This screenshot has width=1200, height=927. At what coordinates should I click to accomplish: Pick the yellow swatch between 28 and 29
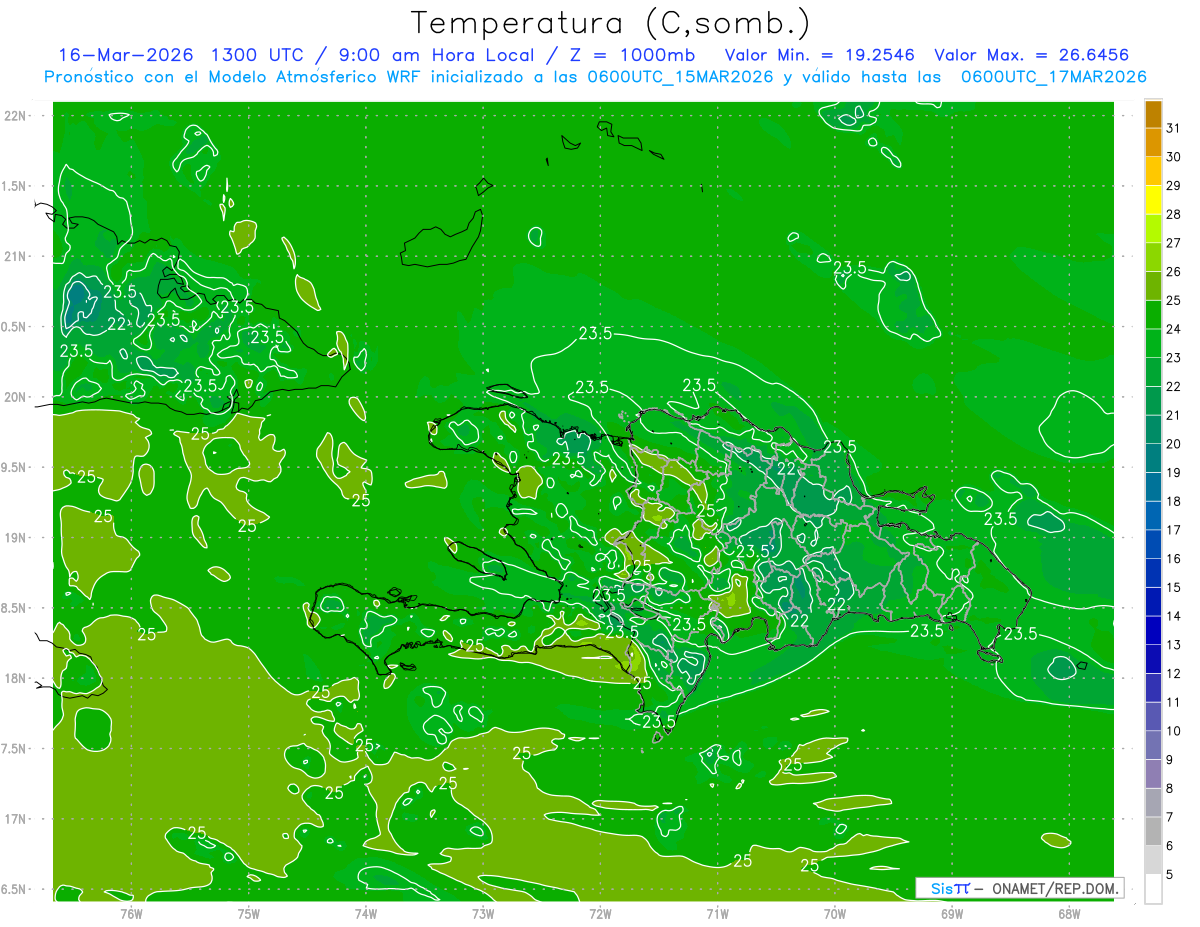tap(1153, 200)
